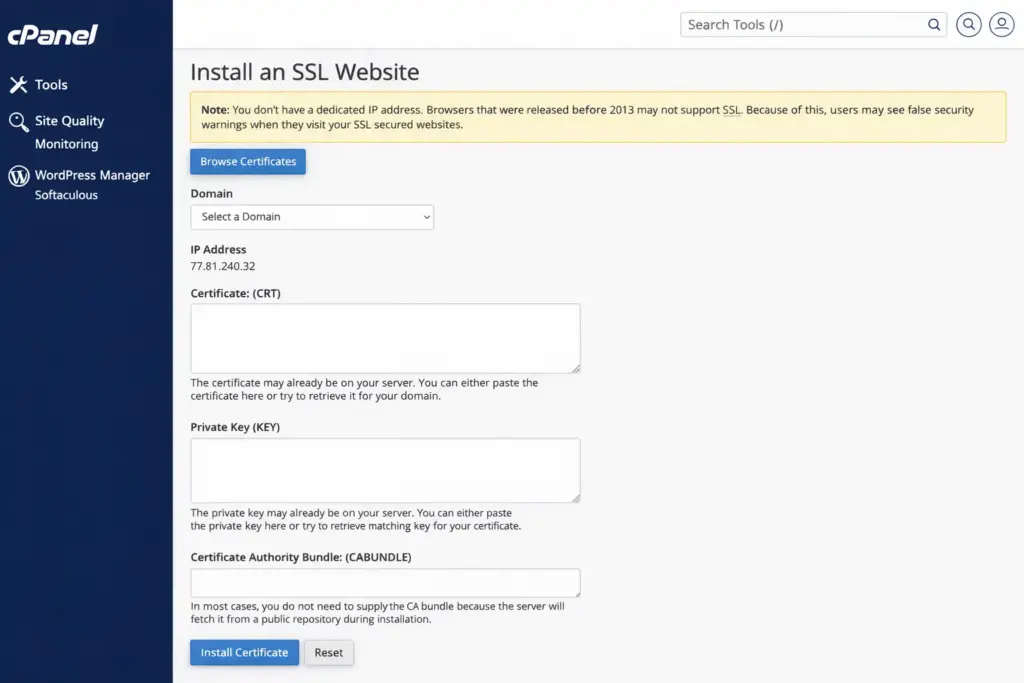This screenshot has width=1024, height=683.
Task: Open the user account icon
Action: [1001, 25]
